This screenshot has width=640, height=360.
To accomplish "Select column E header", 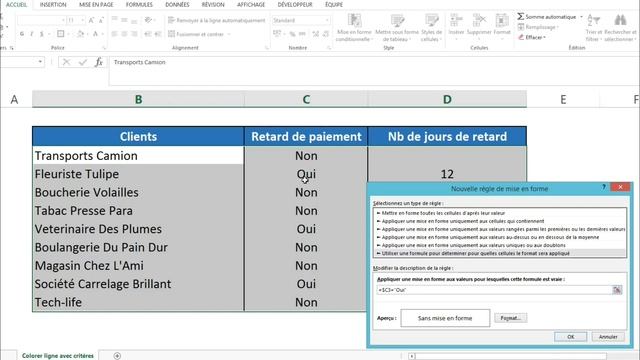I will tap(563, 99).
